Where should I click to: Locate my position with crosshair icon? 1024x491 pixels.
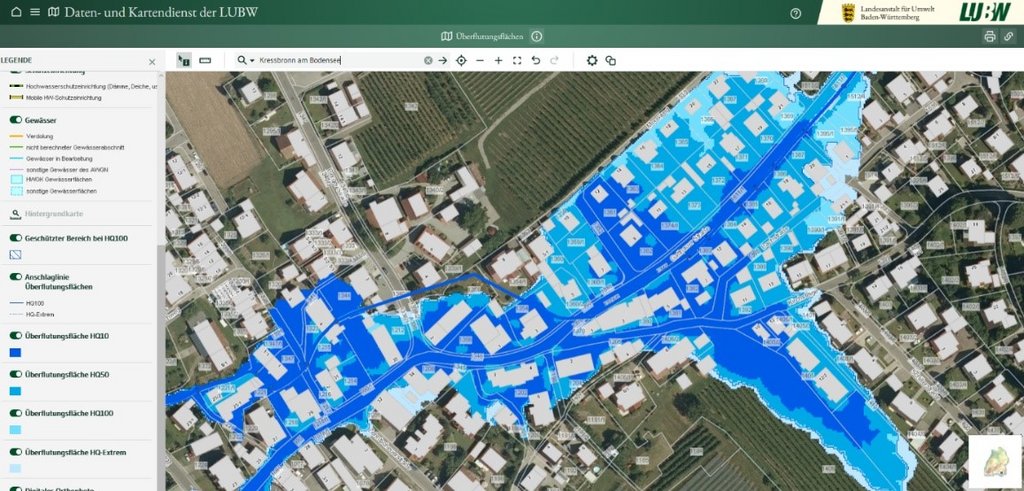(461, 61)
